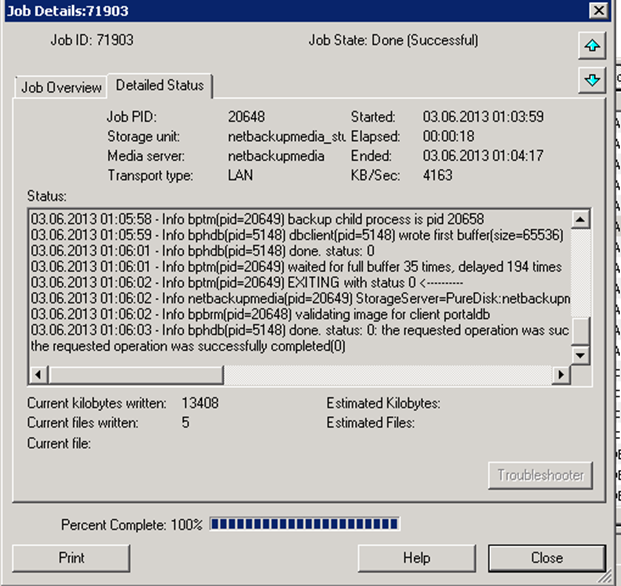Click 'Job ID: 71903' text
The image size is (621, 586).
pyautogui.click(x=92, y=40)
